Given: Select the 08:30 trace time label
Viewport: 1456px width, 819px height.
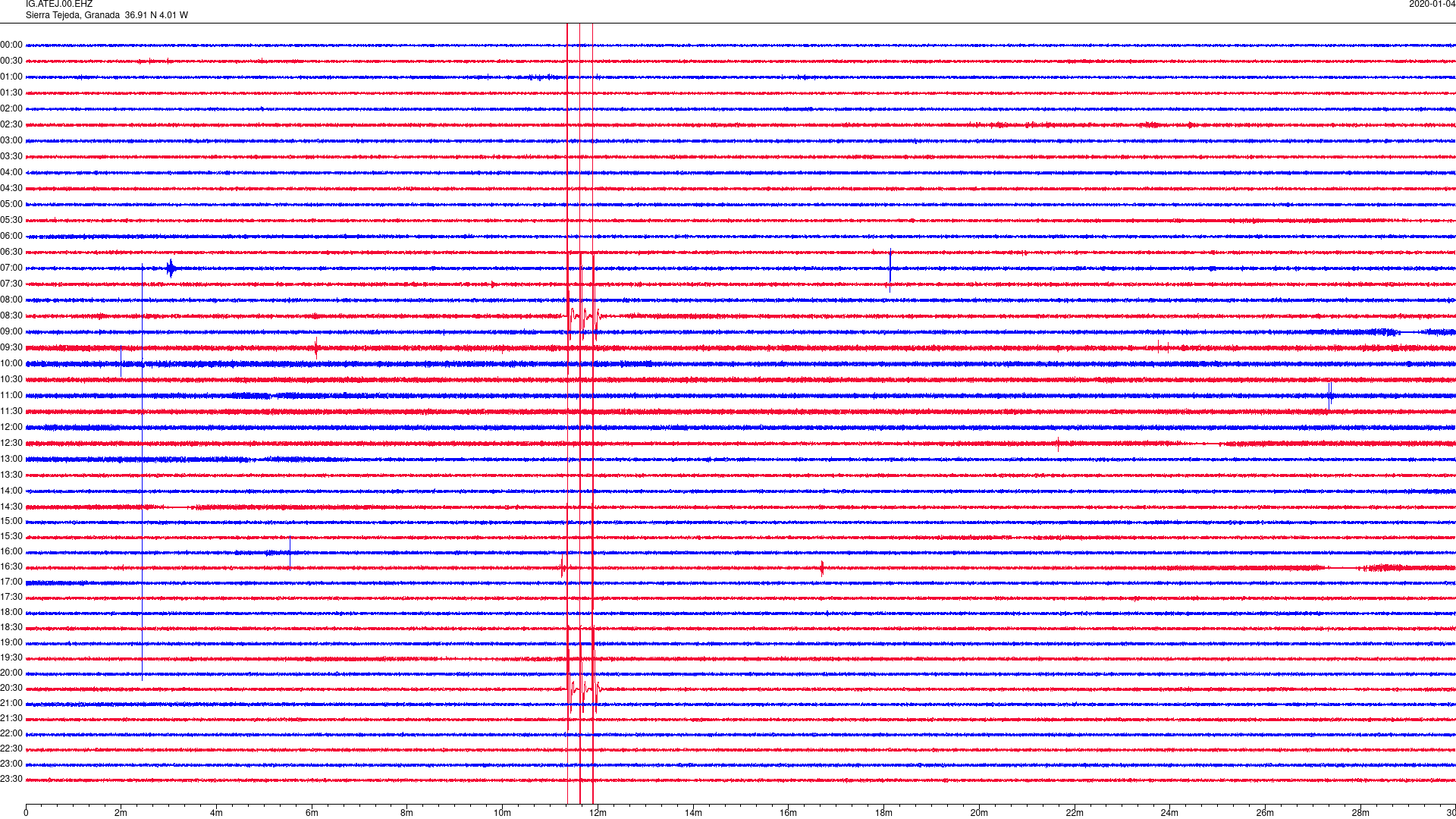Looking at the screenshot, I should point(11,315).
